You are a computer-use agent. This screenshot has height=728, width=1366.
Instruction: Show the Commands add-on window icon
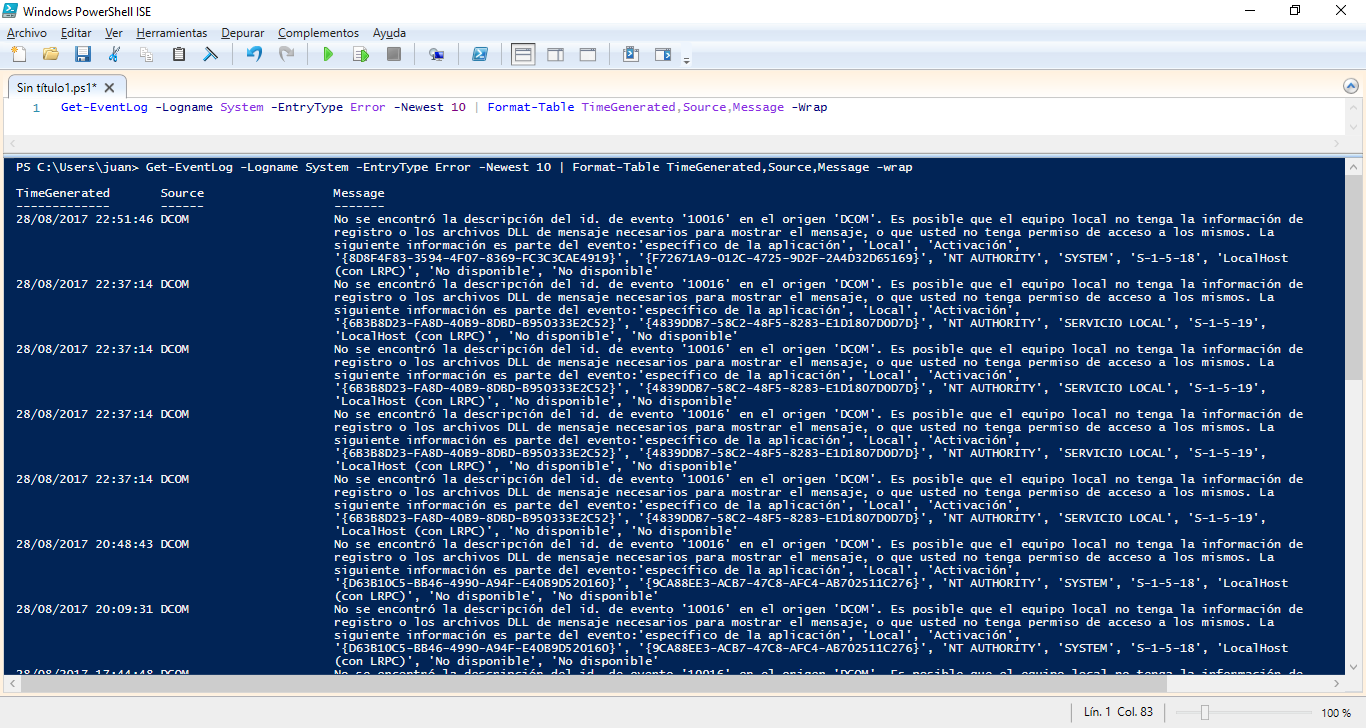click(x=631, y=54)
